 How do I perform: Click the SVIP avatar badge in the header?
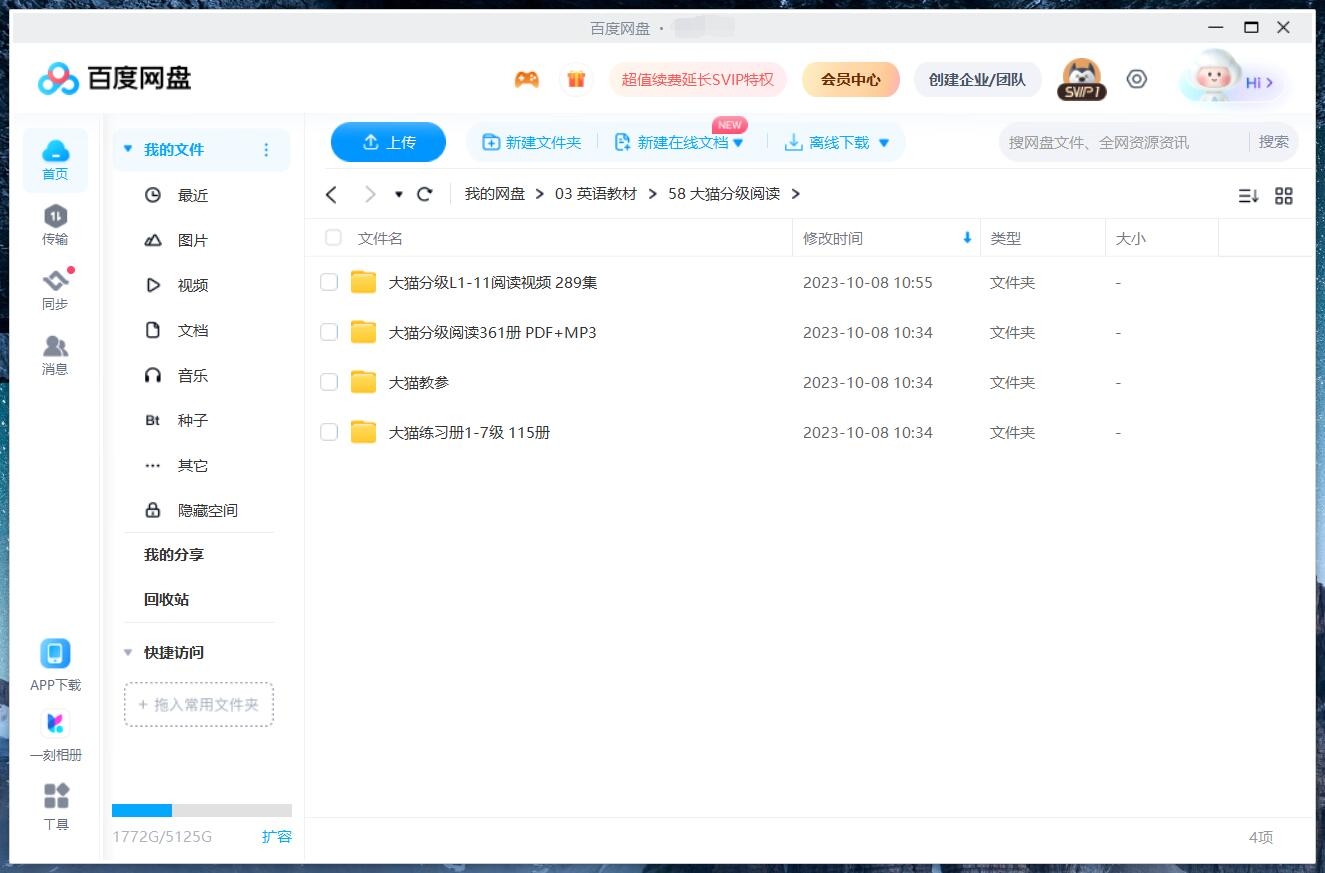1080,78
